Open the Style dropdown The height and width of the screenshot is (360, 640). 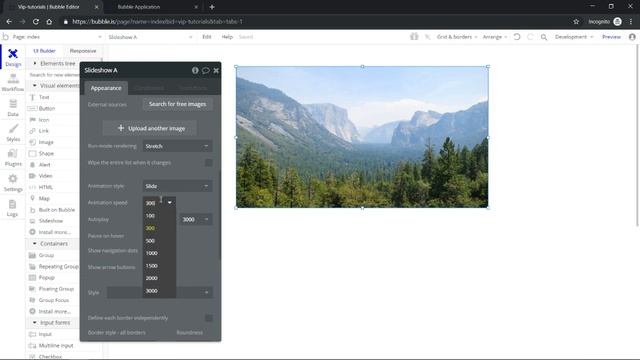click(160, 292)
